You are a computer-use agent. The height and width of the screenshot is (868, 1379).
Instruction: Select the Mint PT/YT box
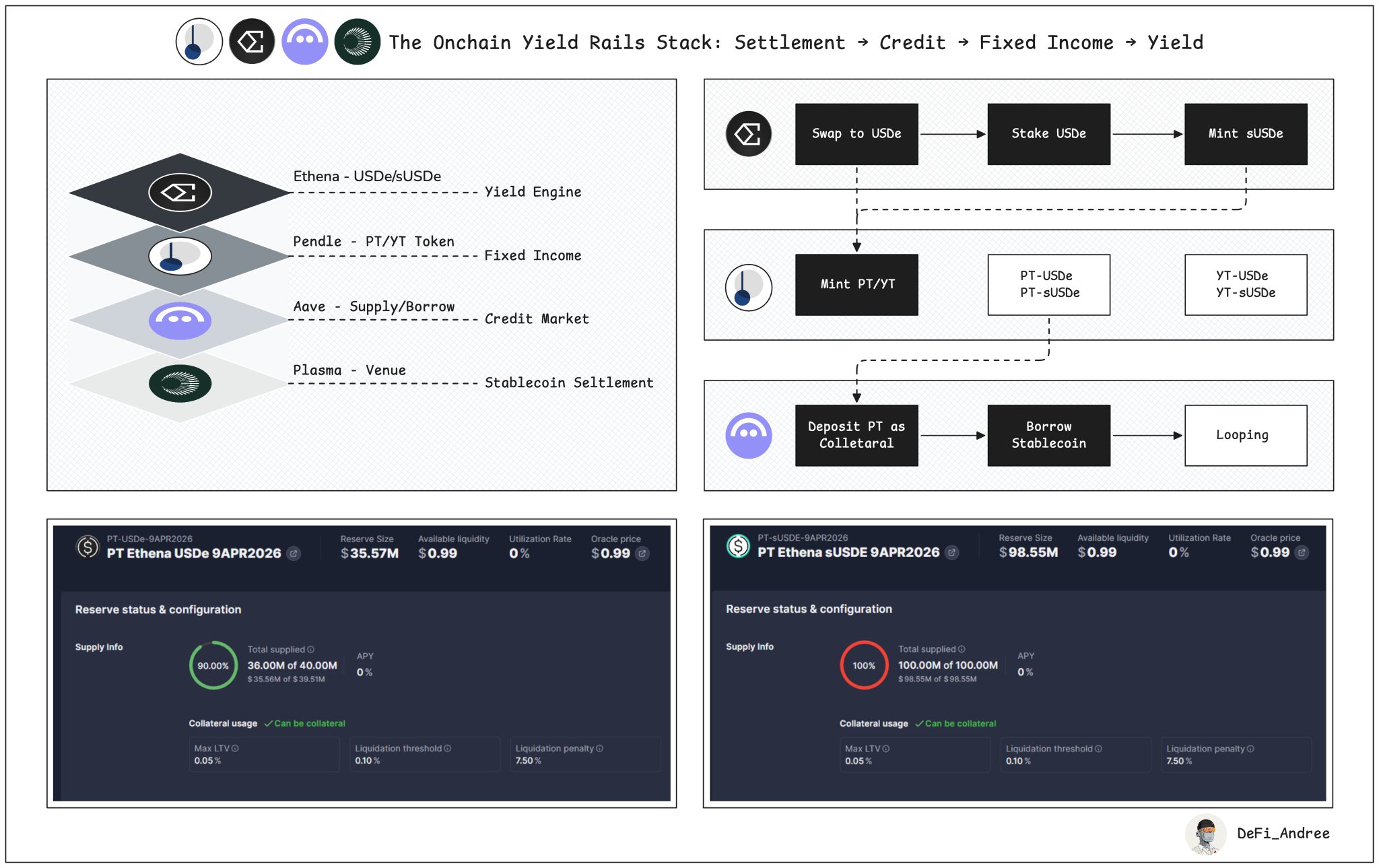pos(856,284)
